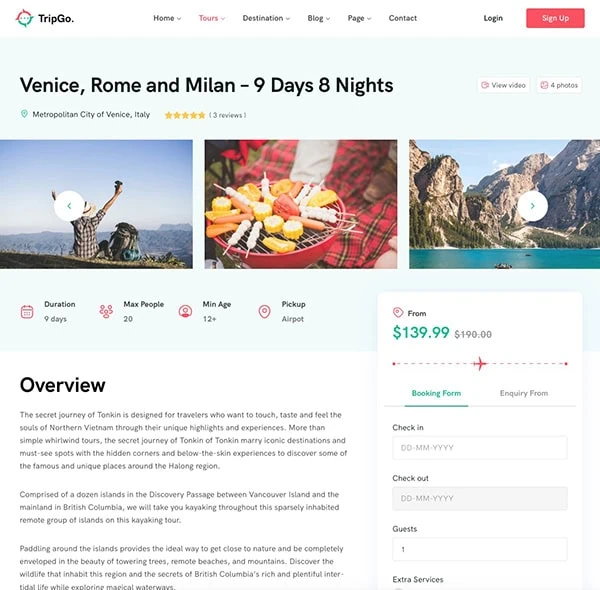The height and width of the screenshot is (590, 600).
Task: Click the Min Age person icon
Action: click(x=185, y=311)
